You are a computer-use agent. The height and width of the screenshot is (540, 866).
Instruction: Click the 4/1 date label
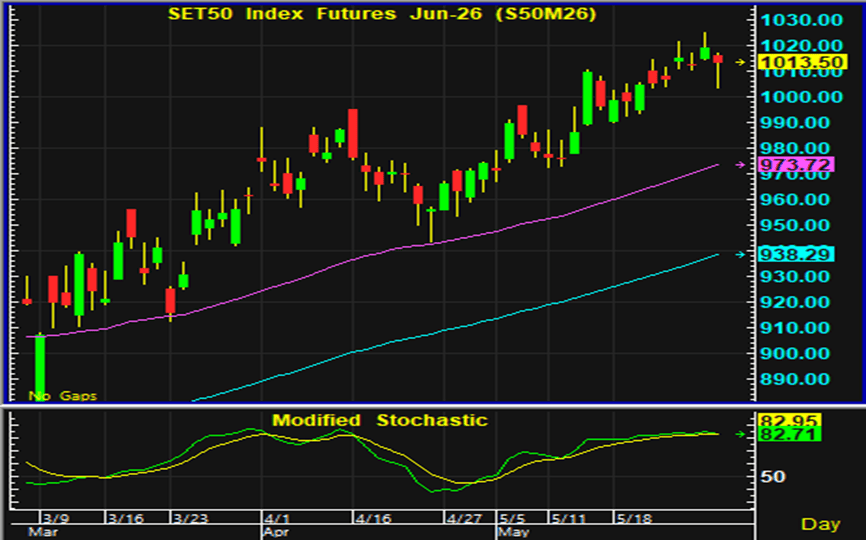(x=277, y=518)
